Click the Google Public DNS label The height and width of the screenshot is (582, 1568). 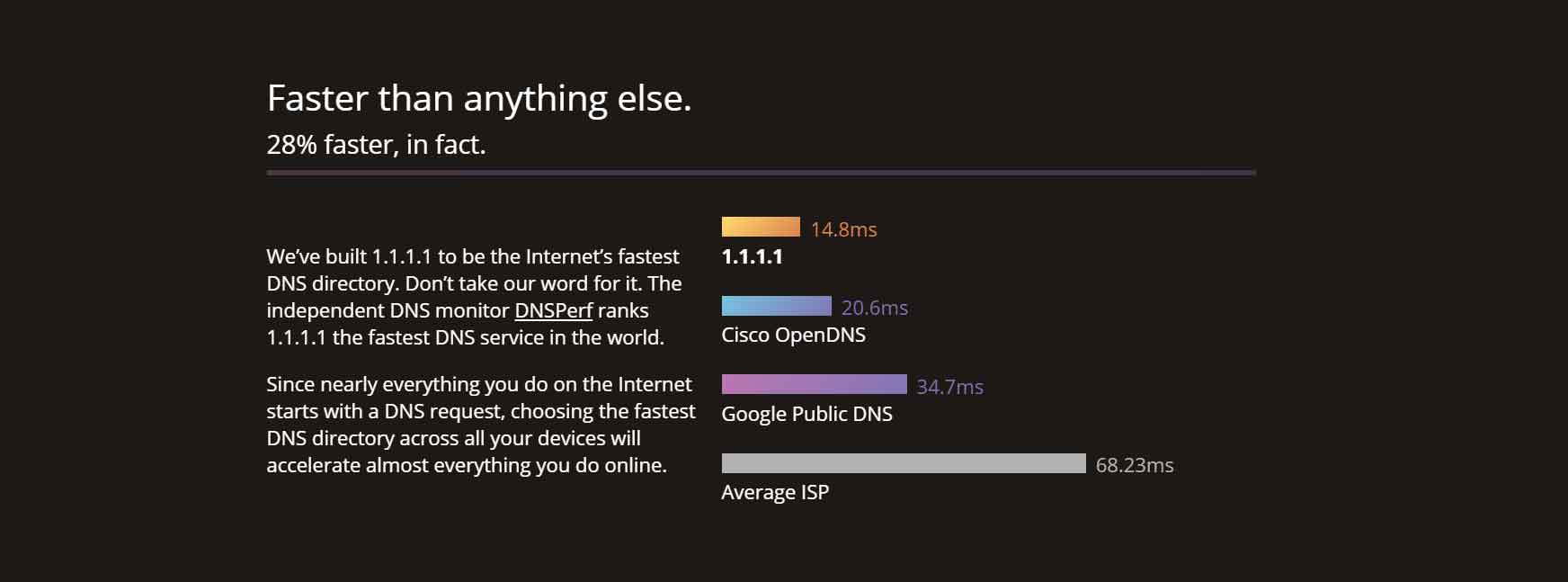(807, 414)
